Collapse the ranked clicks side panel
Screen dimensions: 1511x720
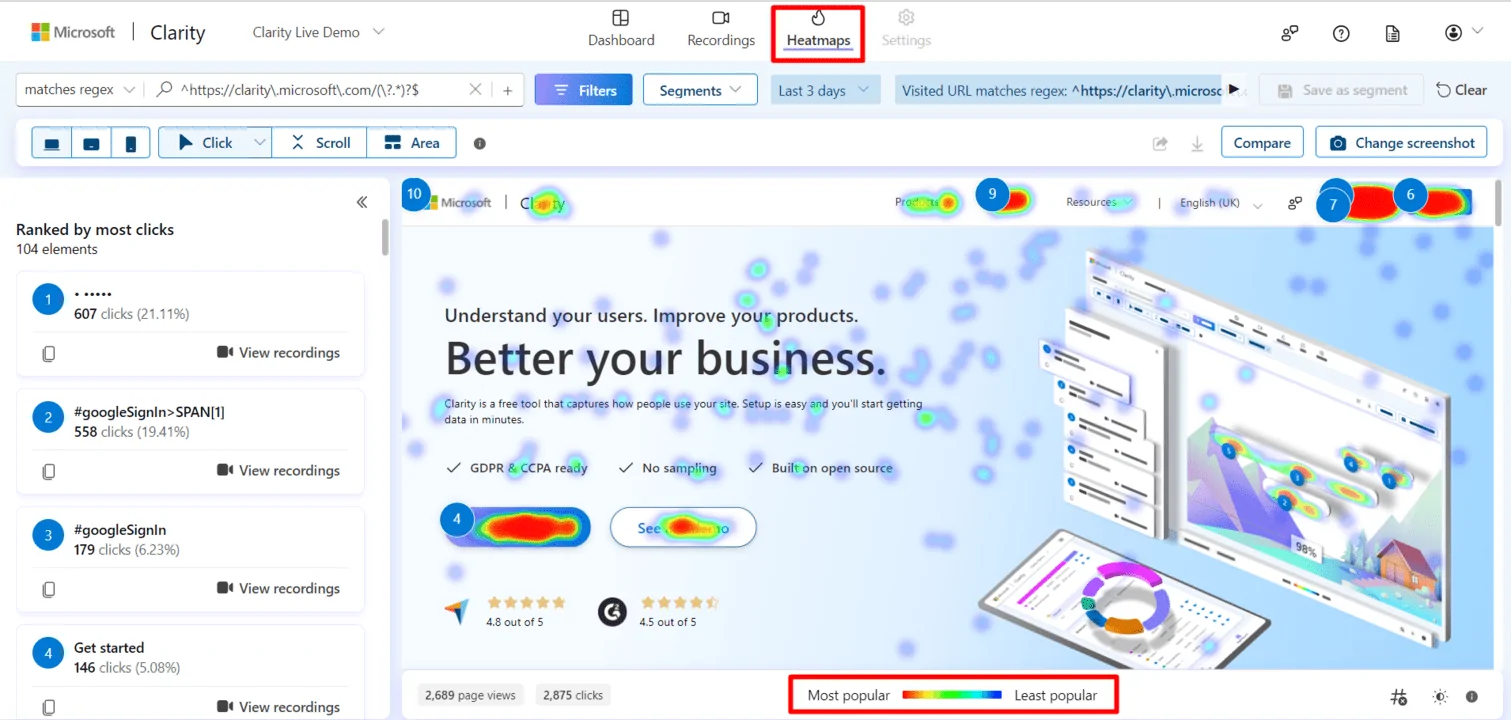[362, 202]
